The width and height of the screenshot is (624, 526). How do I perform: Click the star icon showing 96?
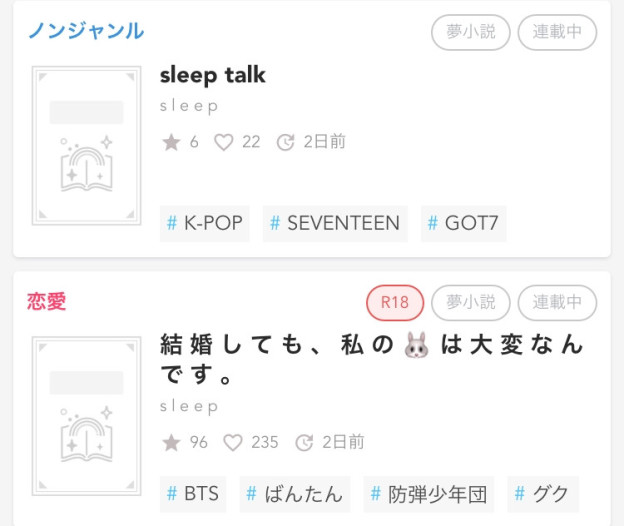click(172, 442)
